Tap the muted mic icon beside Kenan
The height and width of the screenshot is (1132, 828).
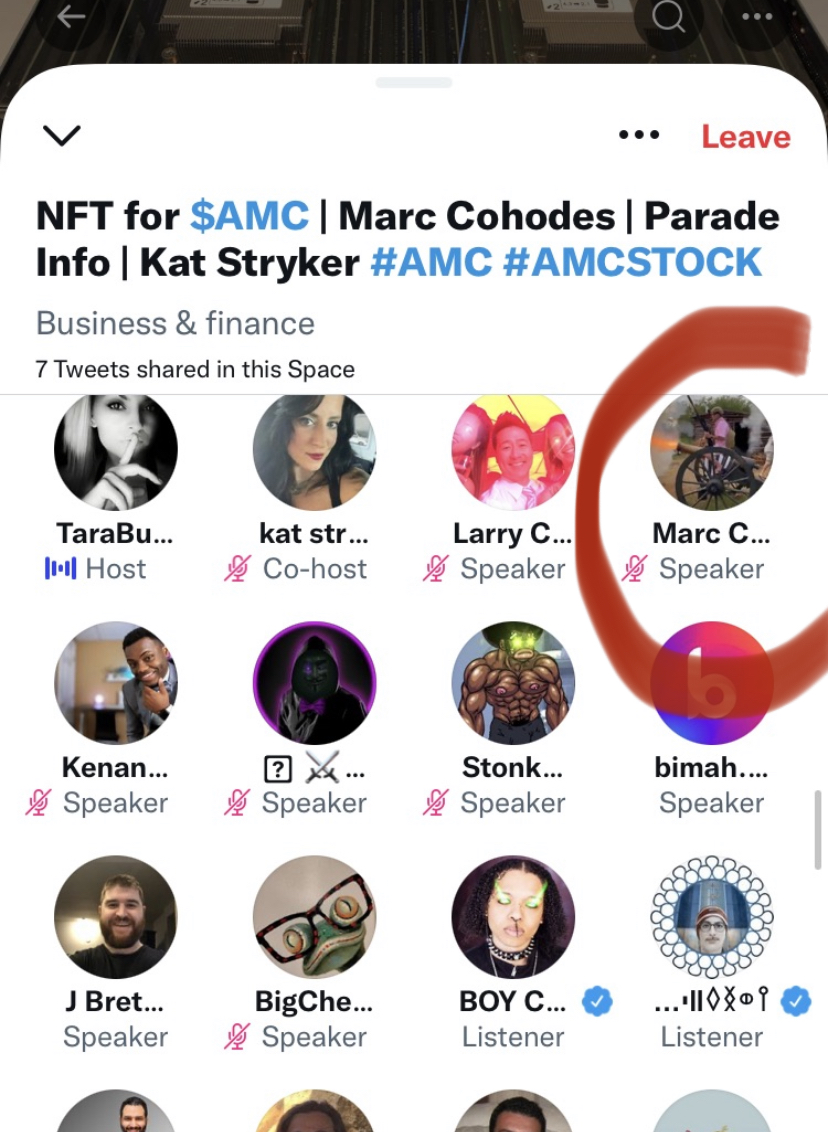coord(38,803)
